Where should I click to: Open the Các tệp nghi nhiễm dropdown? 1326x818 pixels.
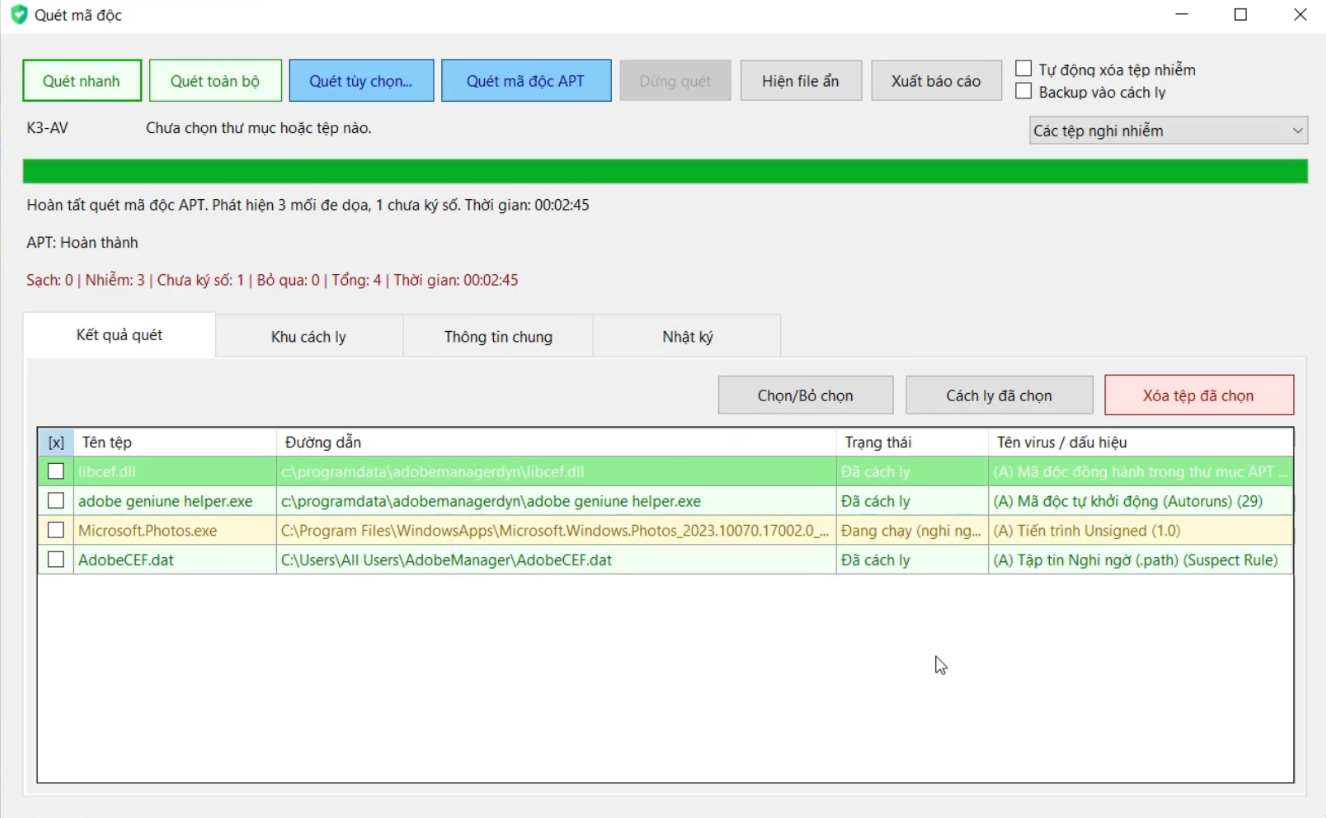tap(1168, 131)
